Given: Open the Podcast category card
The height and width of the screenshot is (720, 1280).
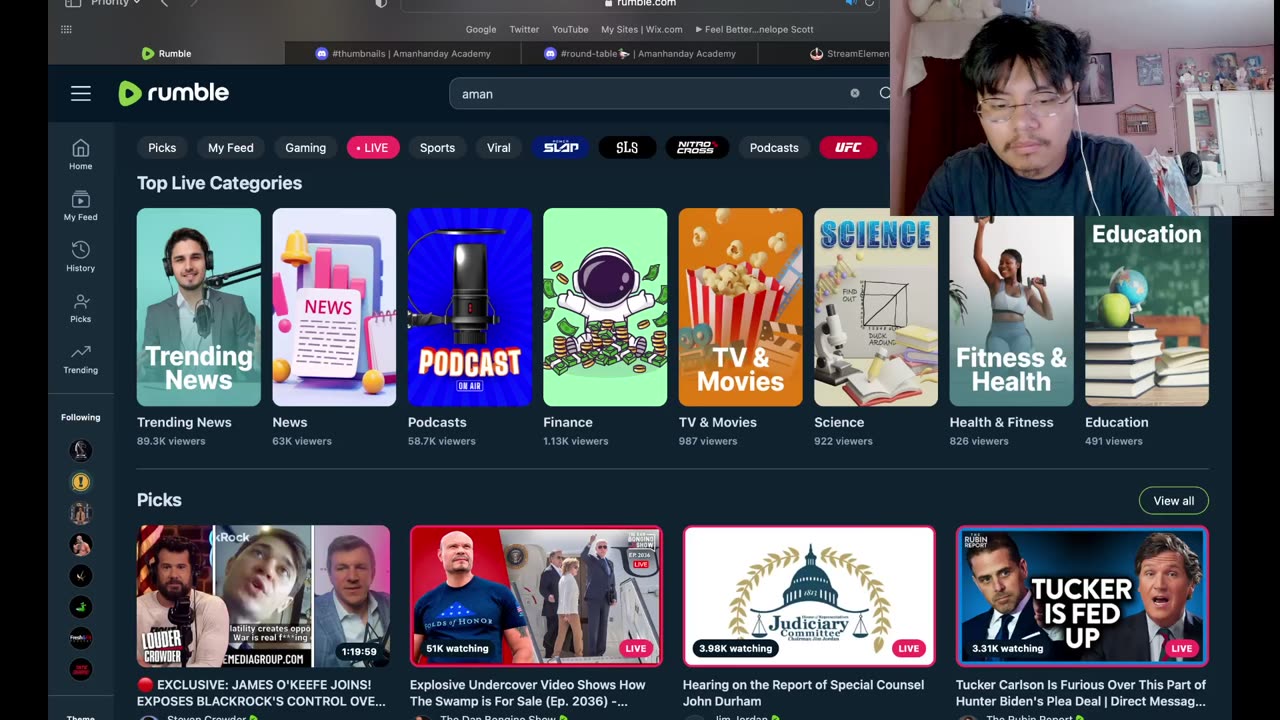Looking at the screenshot, I should 470,307.
